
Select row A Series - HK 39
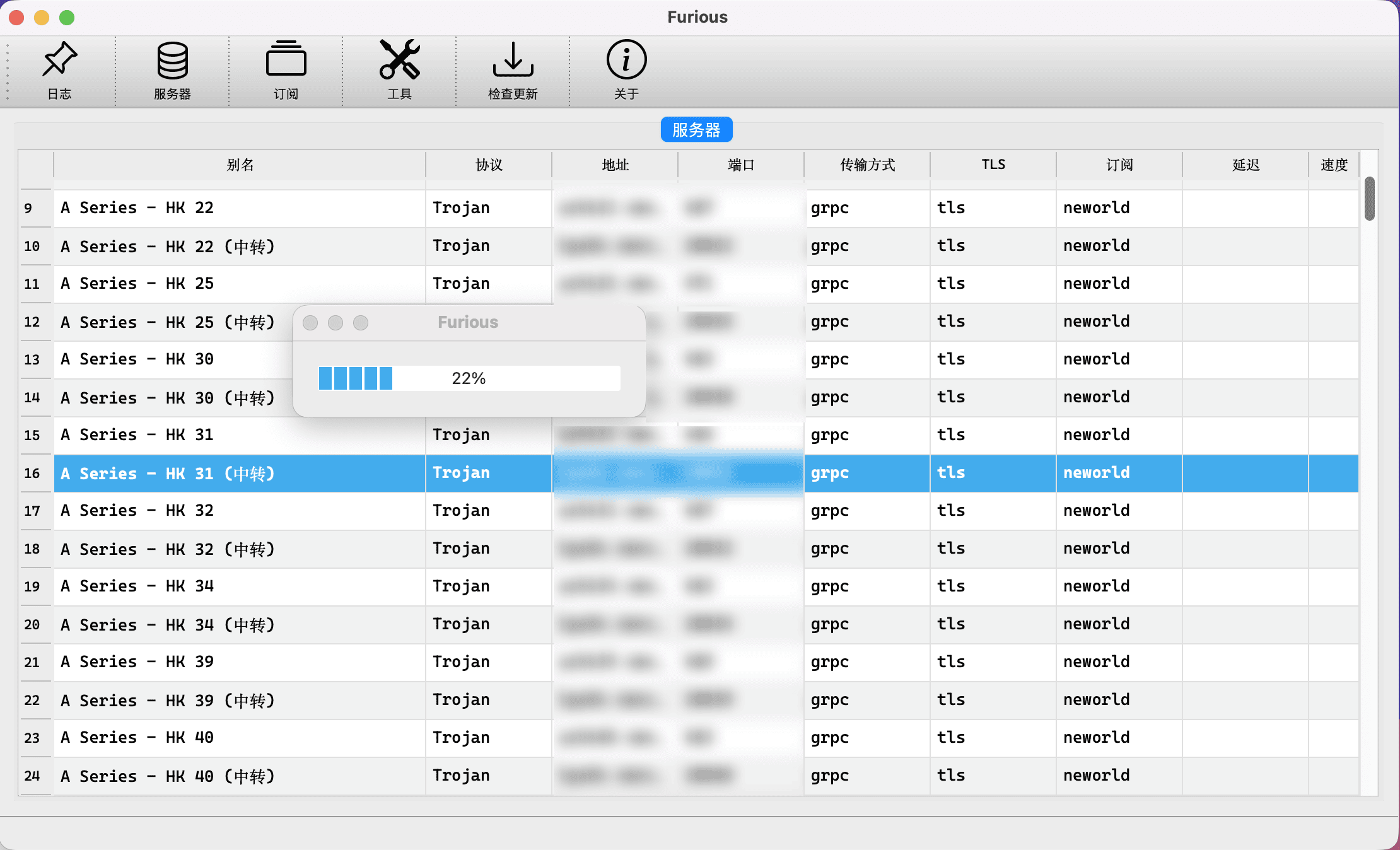coord(240,662)
